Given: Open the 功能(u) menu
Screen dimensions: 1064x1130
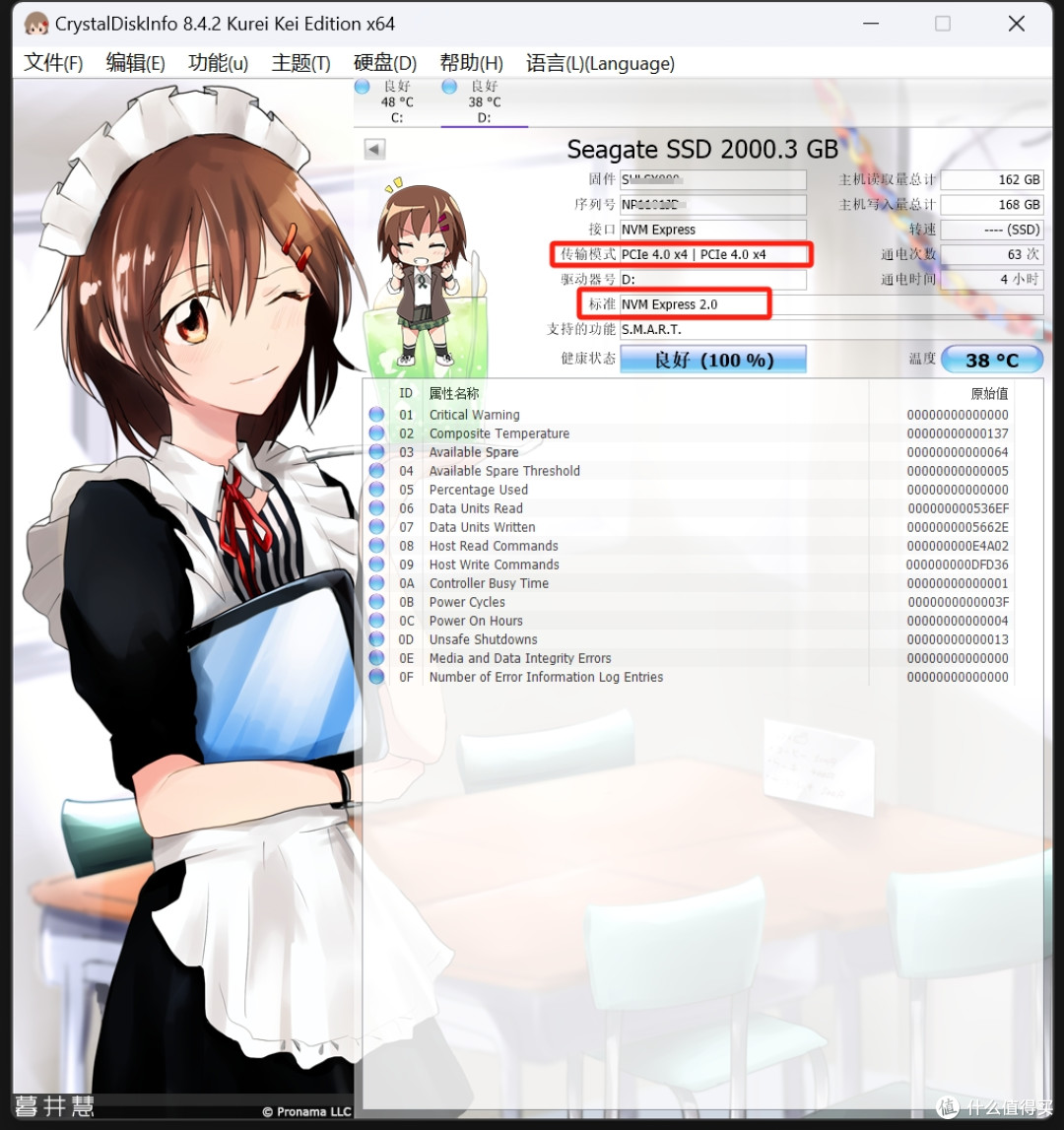Looking at the screenshot, I should point(219,63).
